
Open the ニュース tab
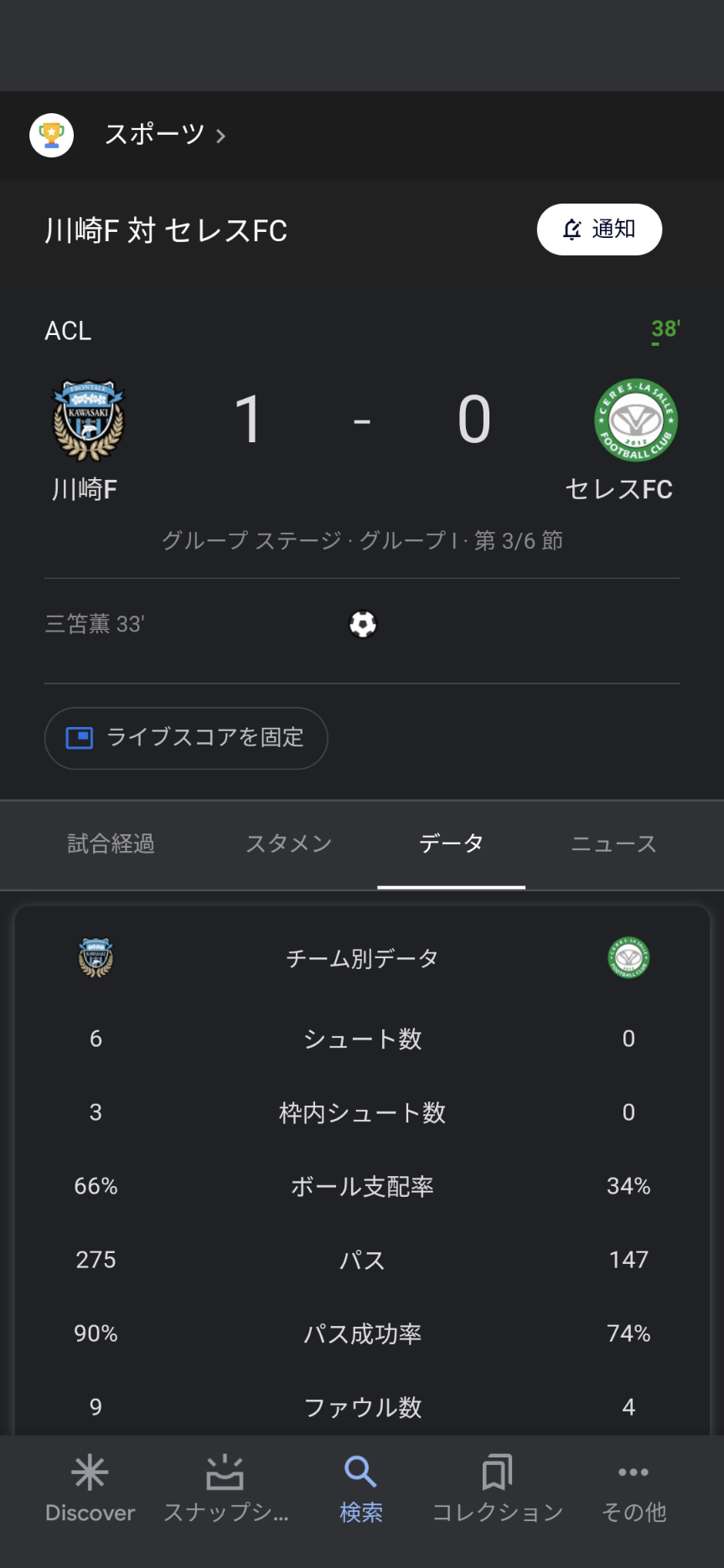[x=613, y=844]
